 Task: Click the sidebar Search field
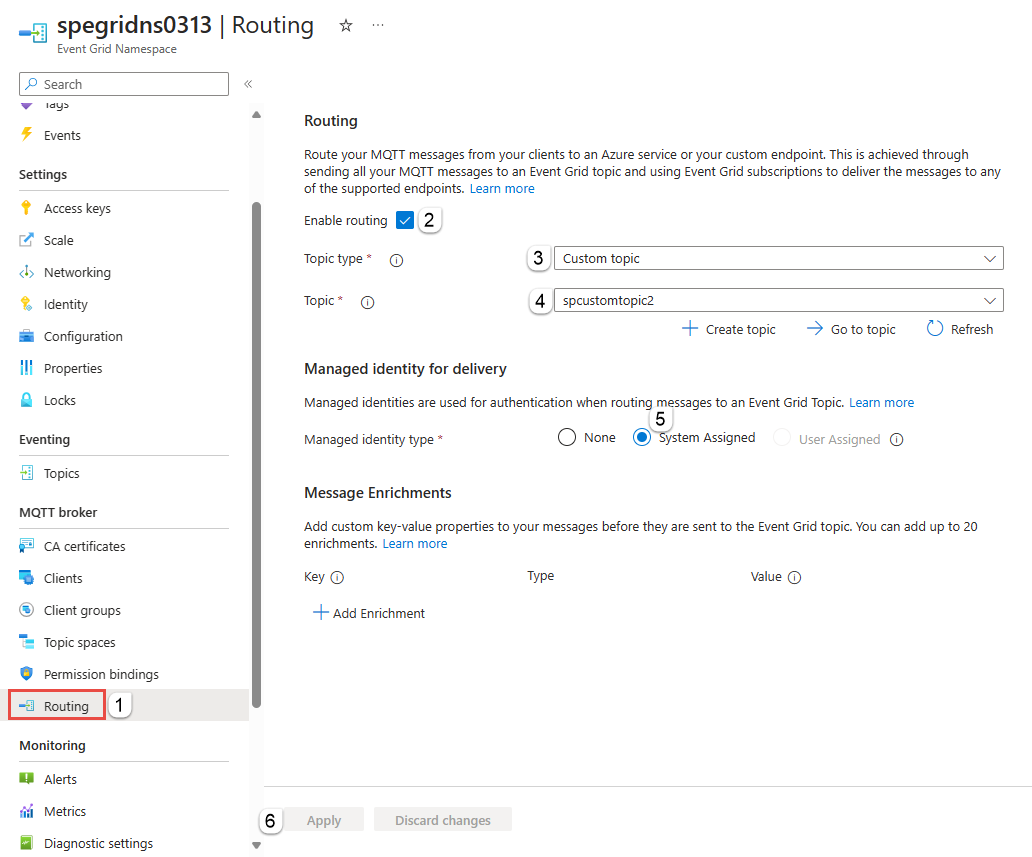pyautogui.click(x=124, y=84)
